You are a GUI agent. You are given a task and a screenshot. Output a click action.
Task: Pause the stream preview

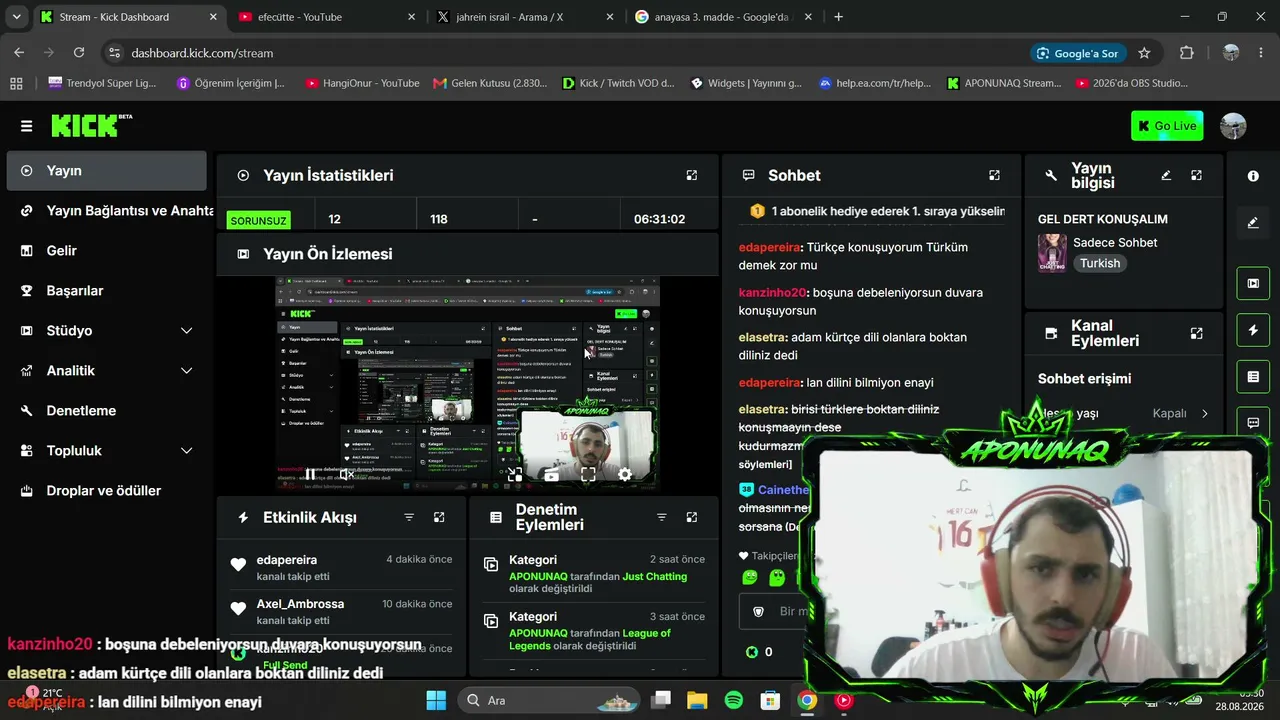pos(310,474)
